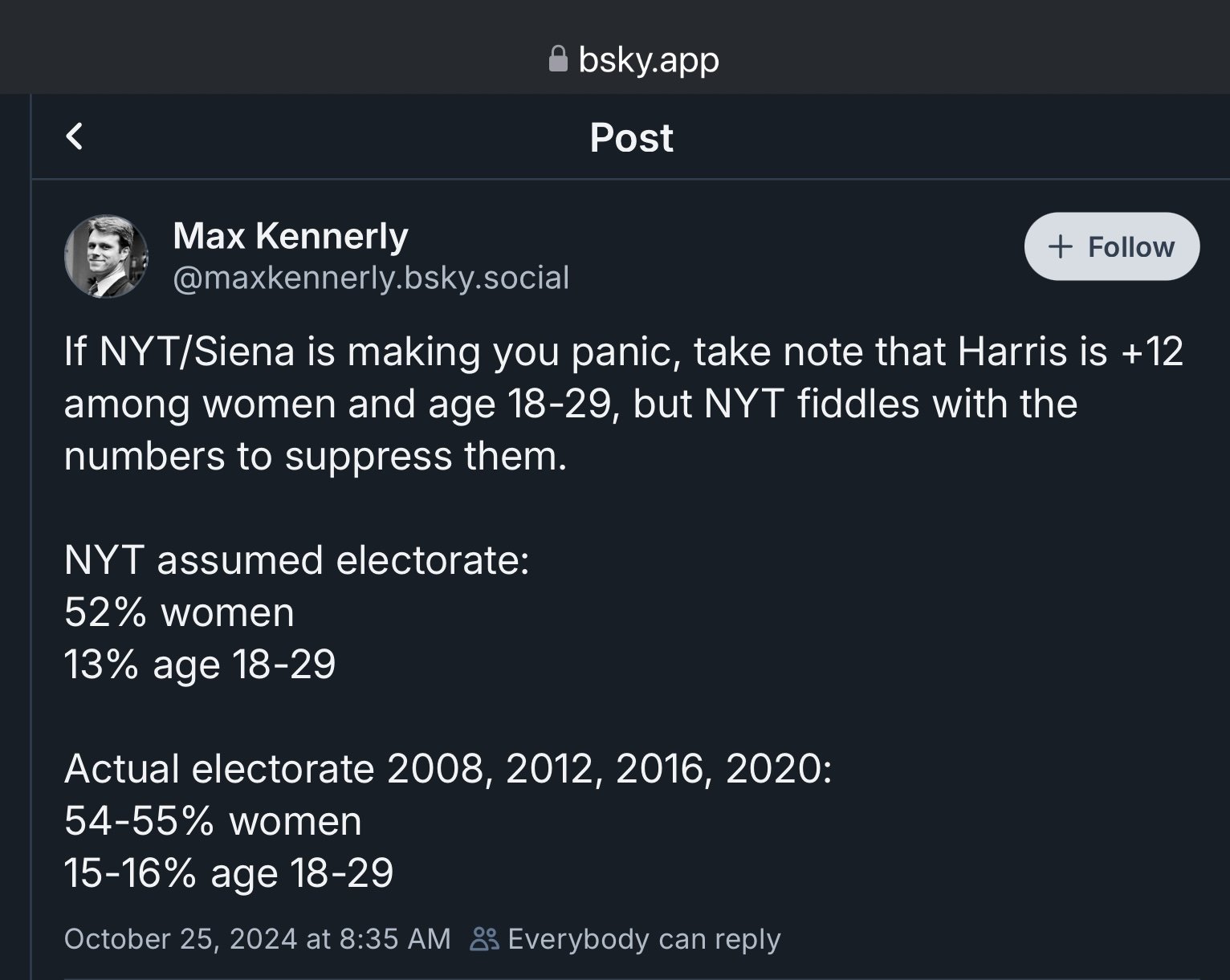Click the plus icon in Follow button
Screen dimensions: 1230x980
point(1061,246)
